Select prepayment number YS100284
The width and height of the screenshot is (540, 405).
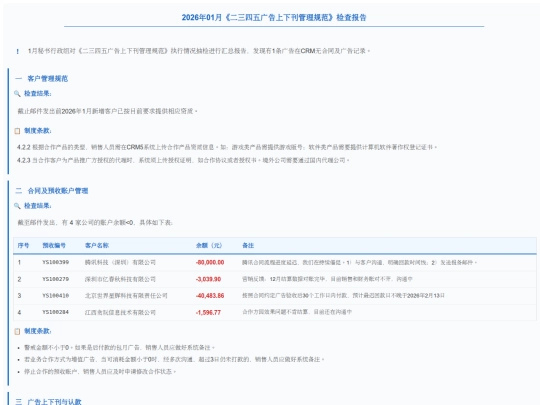coord(56,312)
